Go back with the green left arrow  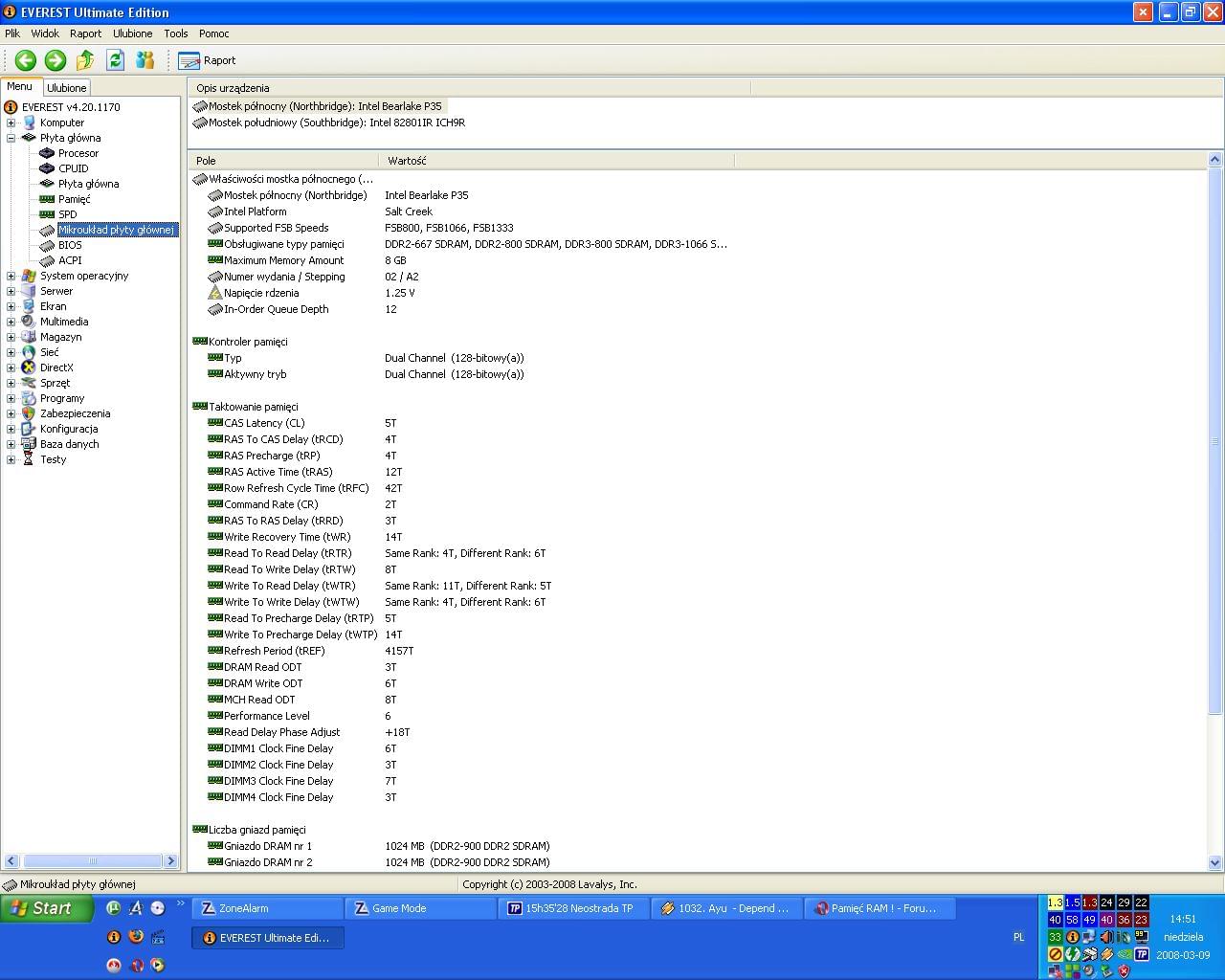click(x=26, y=60)
